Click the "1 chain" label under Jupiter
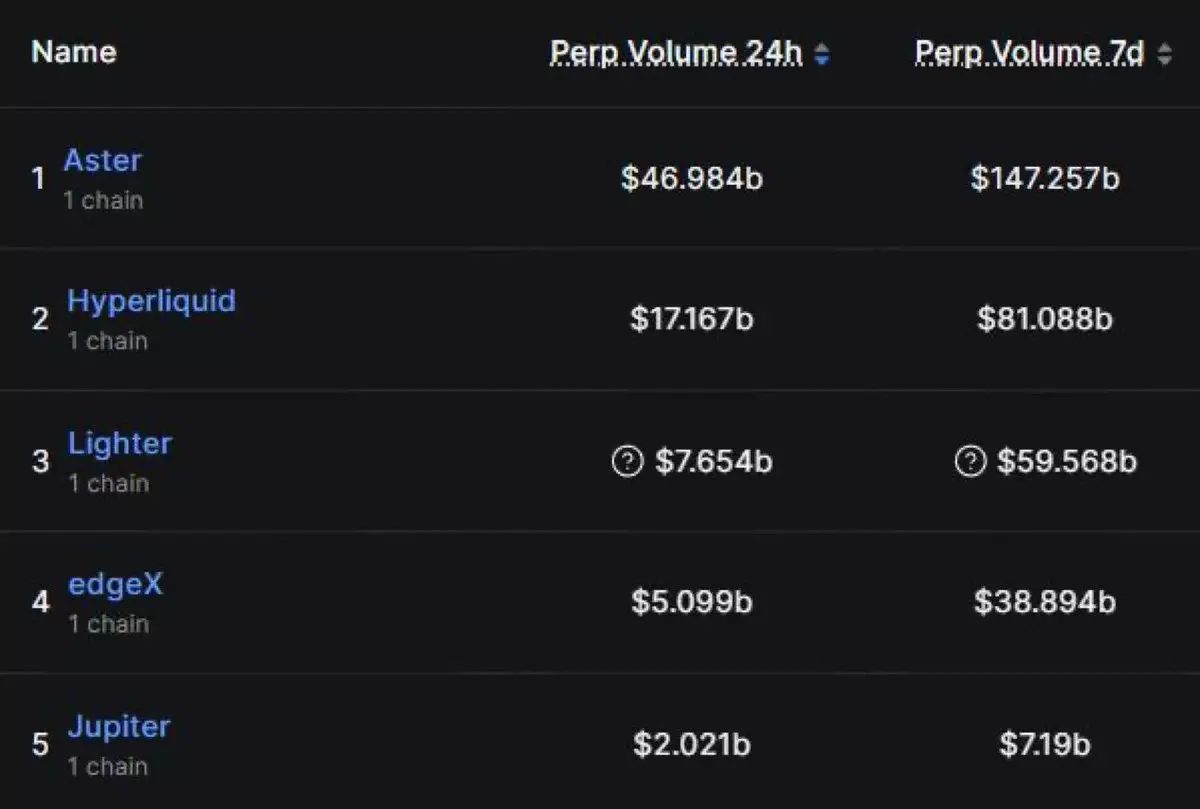Screen dimensions: 1200x809 [107, 767]
